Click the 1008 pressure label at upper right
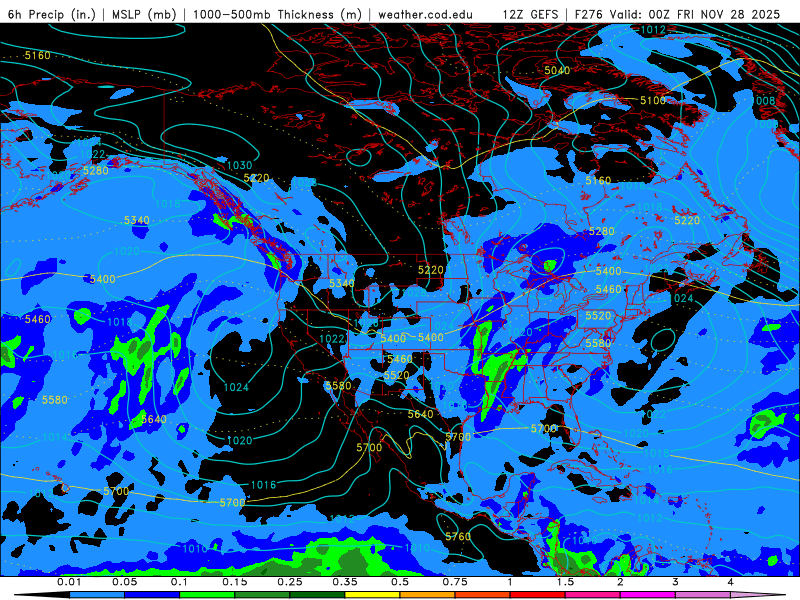The image size is (800, 600). pyautogui.click(x=764, y=101)
